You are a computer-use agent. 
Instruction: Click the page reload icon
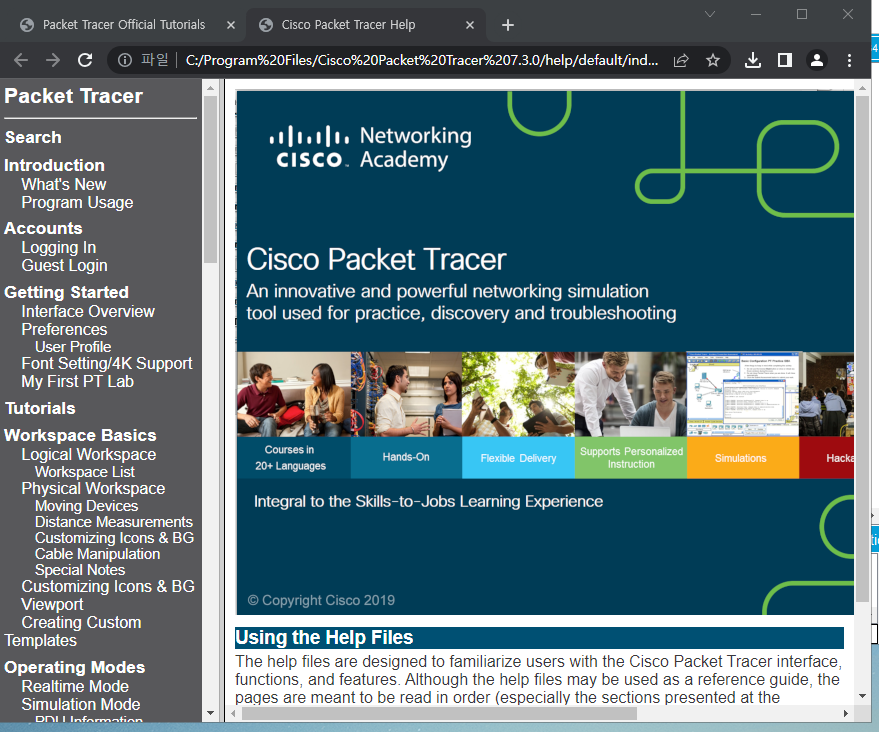pyautogui.click(x=86, y=60)
